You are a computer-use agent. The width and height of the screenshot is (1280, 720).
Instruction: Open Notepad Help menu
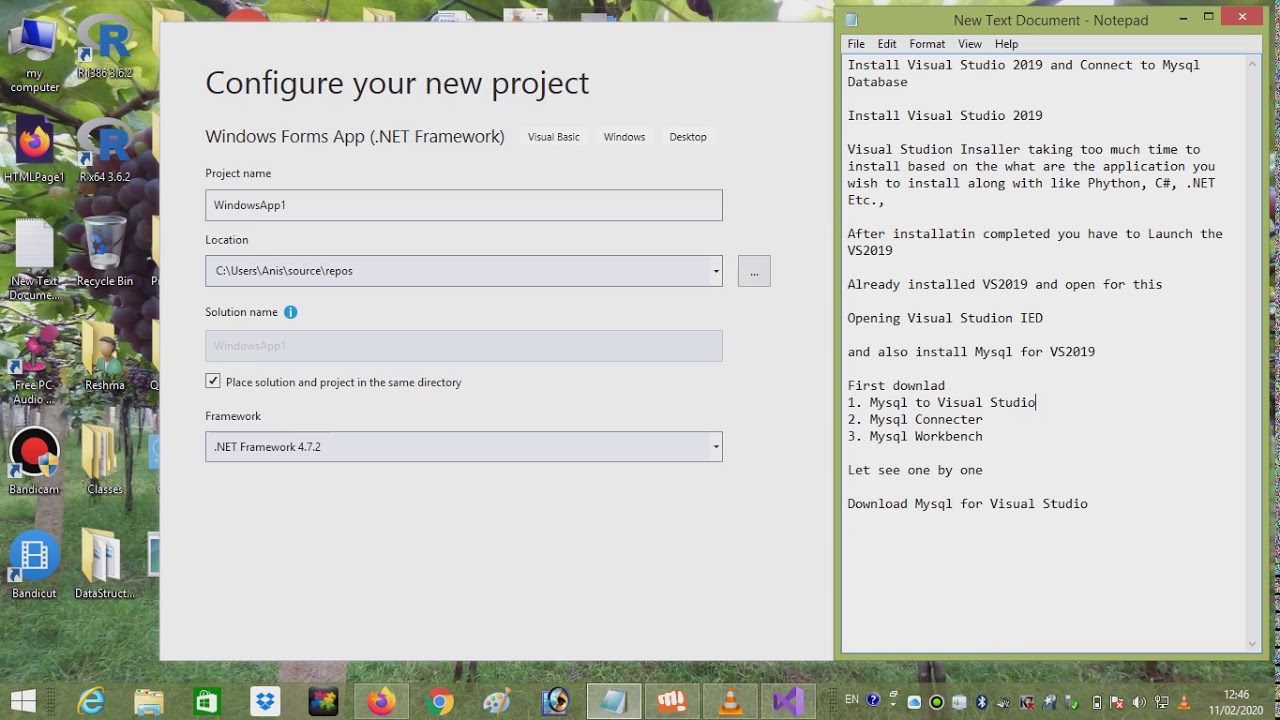1006,44
